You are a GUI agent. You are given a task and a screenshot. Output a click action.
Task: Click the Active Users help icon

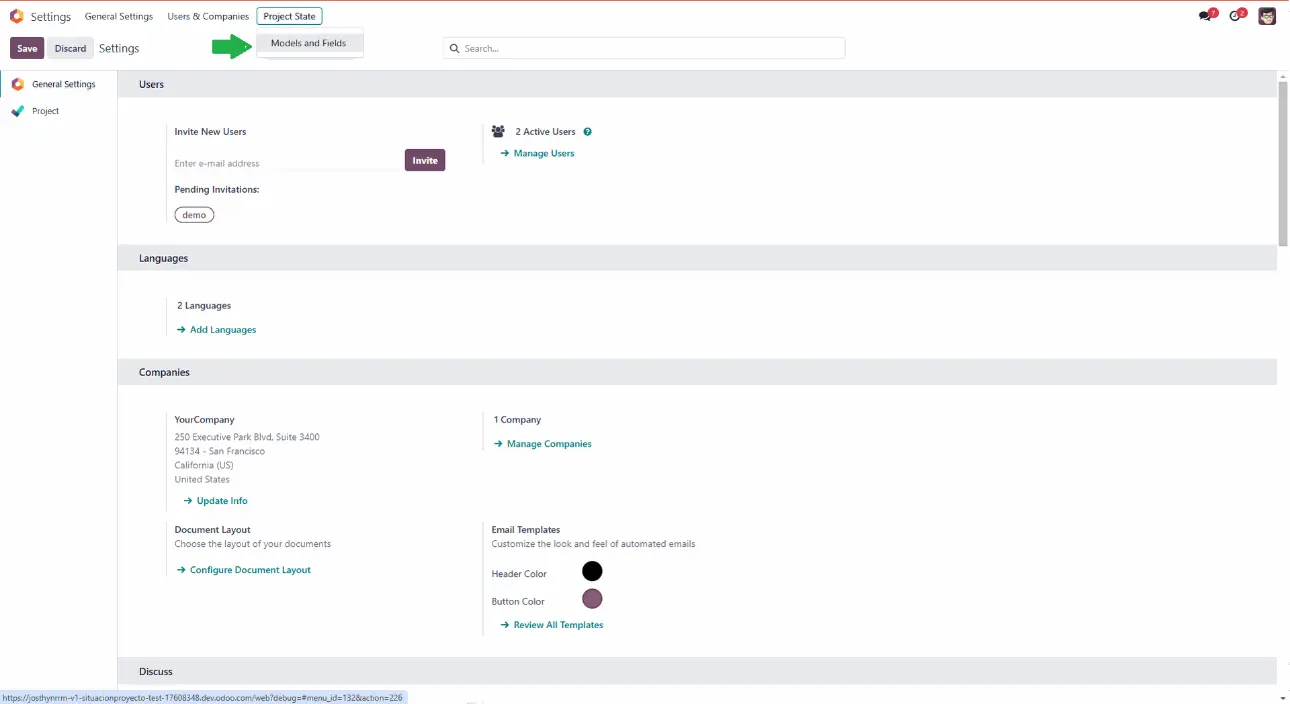click(x=588, y=132)
